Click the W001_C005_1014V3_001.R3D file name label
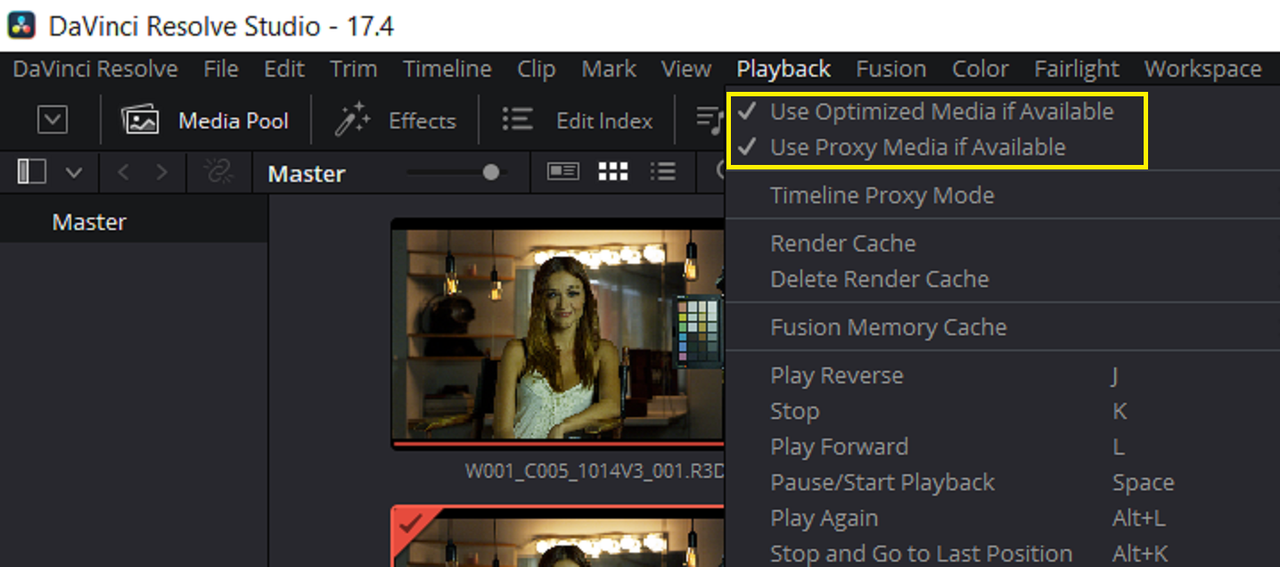 pos(595,471)
